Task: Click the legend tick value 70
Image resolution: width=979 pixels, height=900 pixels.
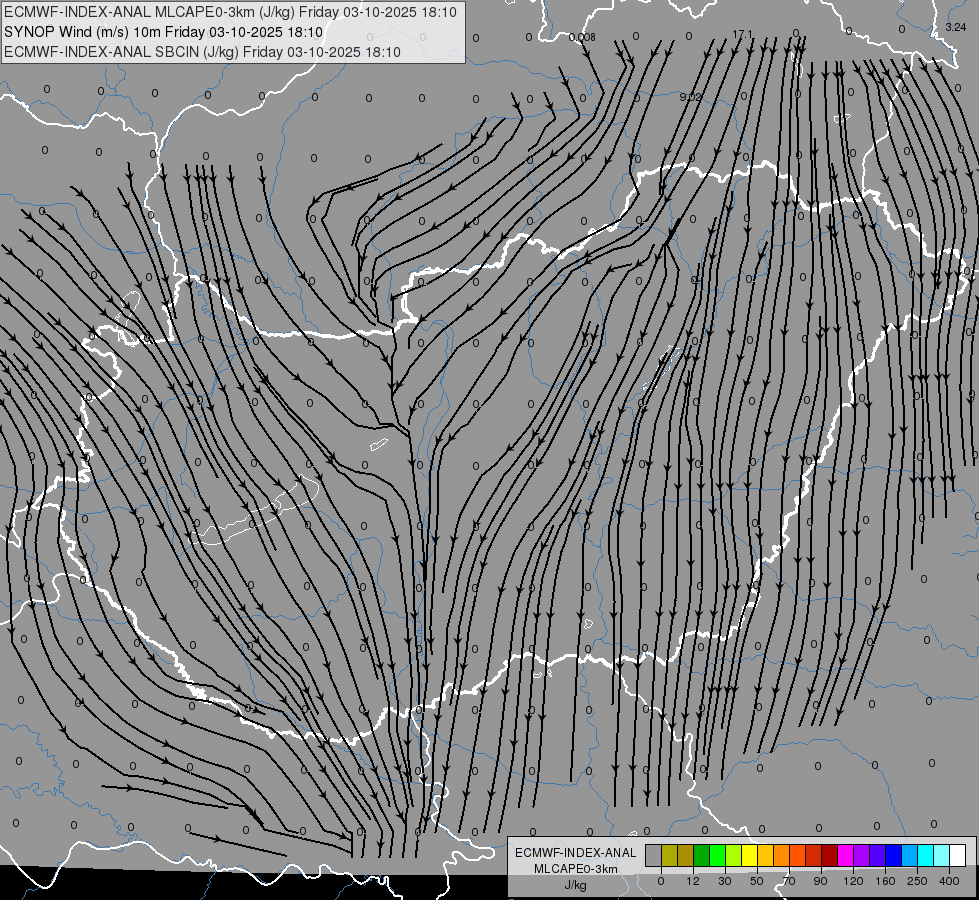Action: point(789,881)
